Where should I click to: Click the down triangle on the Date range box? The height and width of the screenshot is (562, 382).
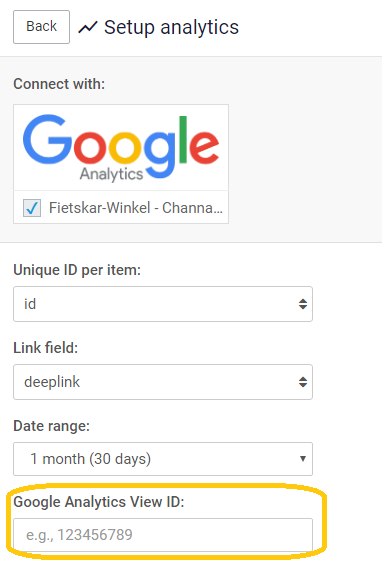tap(303, 459)
